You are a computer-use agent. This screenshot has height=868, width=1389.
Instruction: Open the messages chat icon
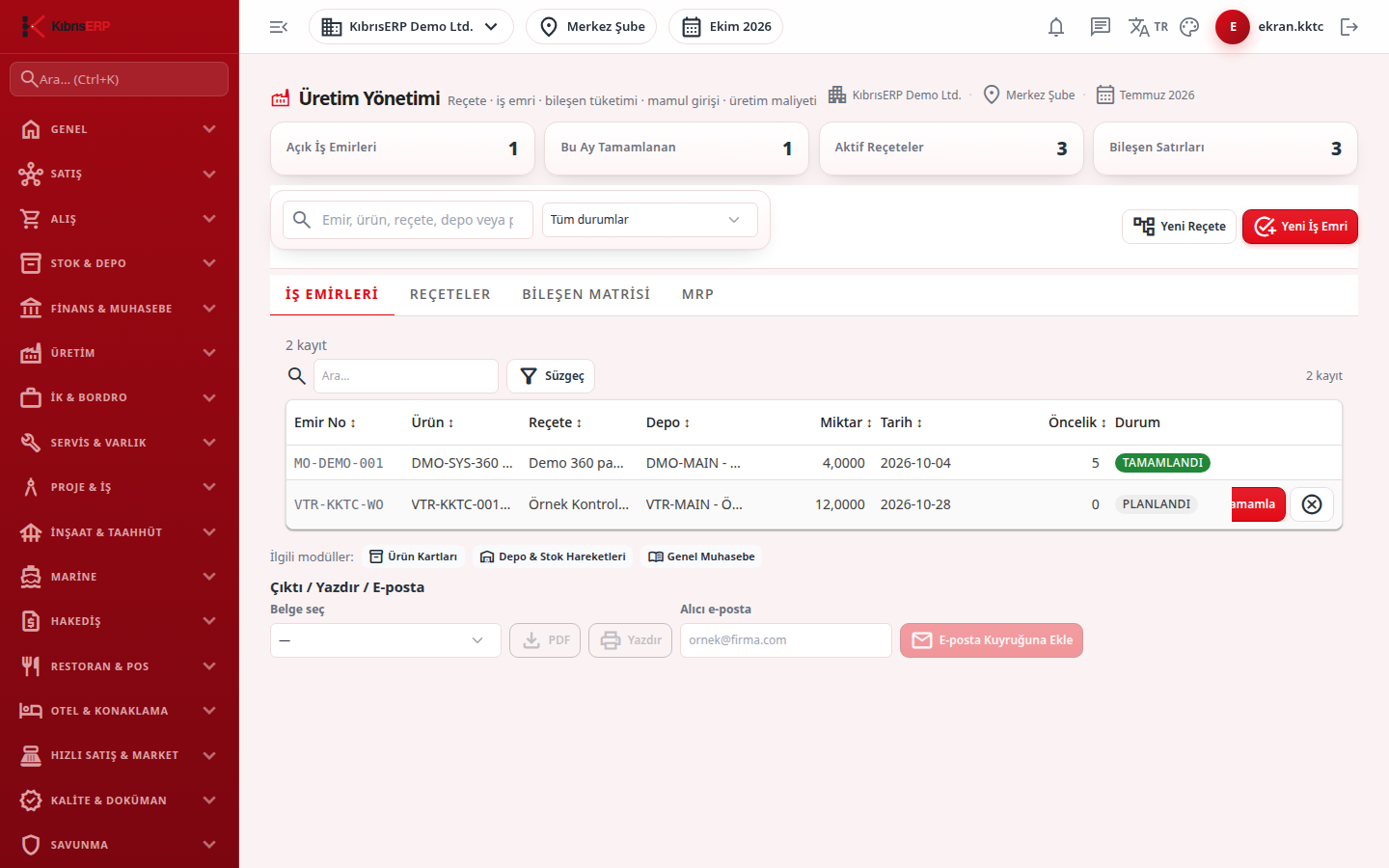coord(1101,27)
